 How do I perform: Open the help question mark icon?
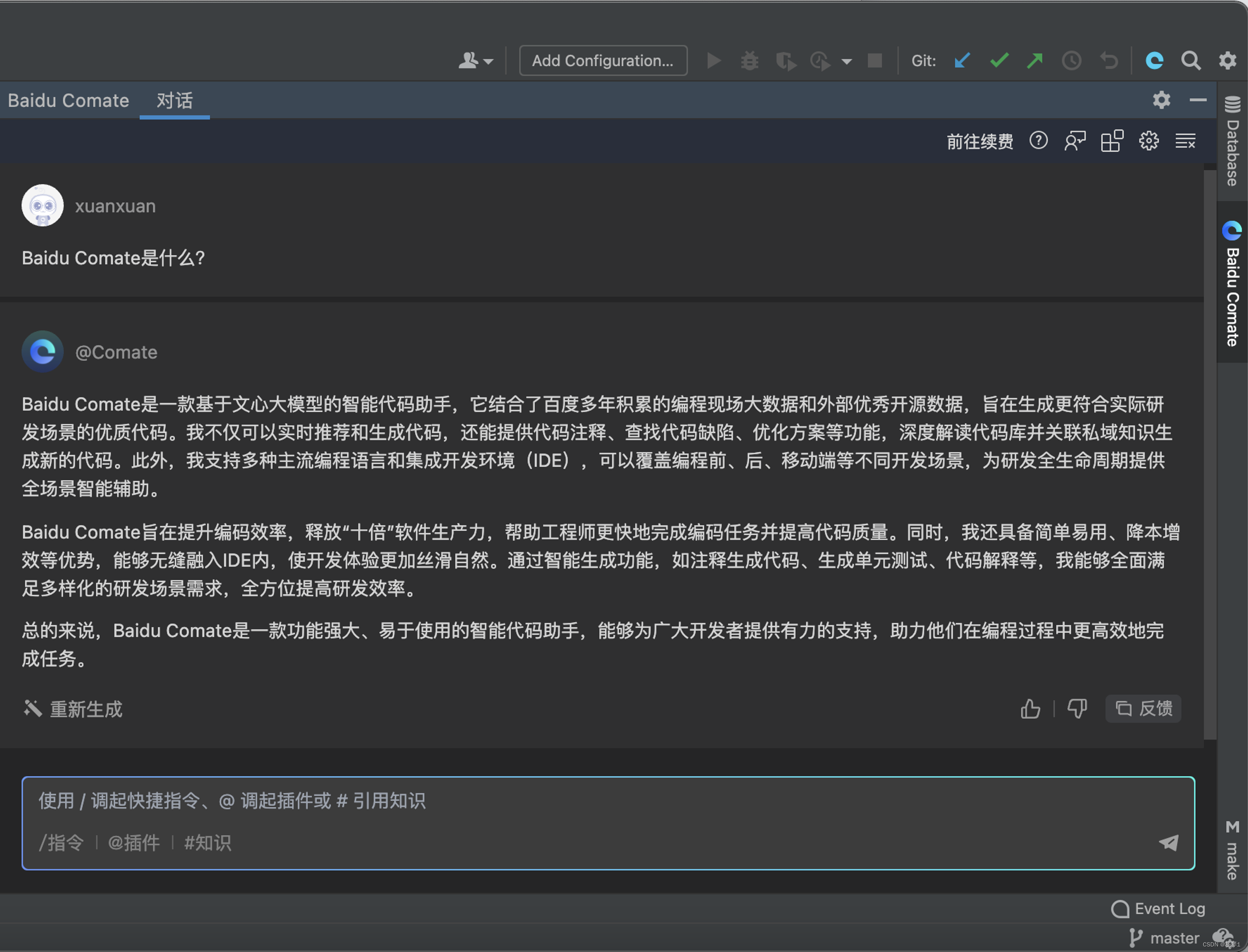[x=1038, y=141]
